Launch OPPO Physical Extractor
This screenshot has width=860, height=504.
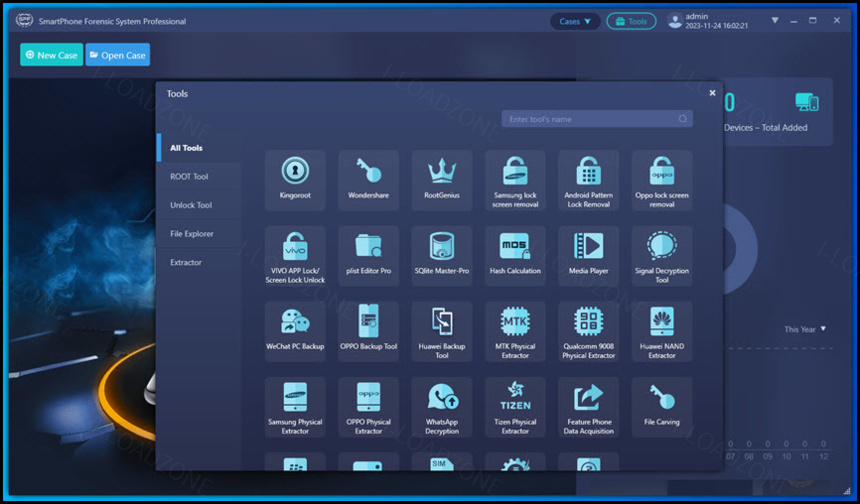tap(369, 407)
